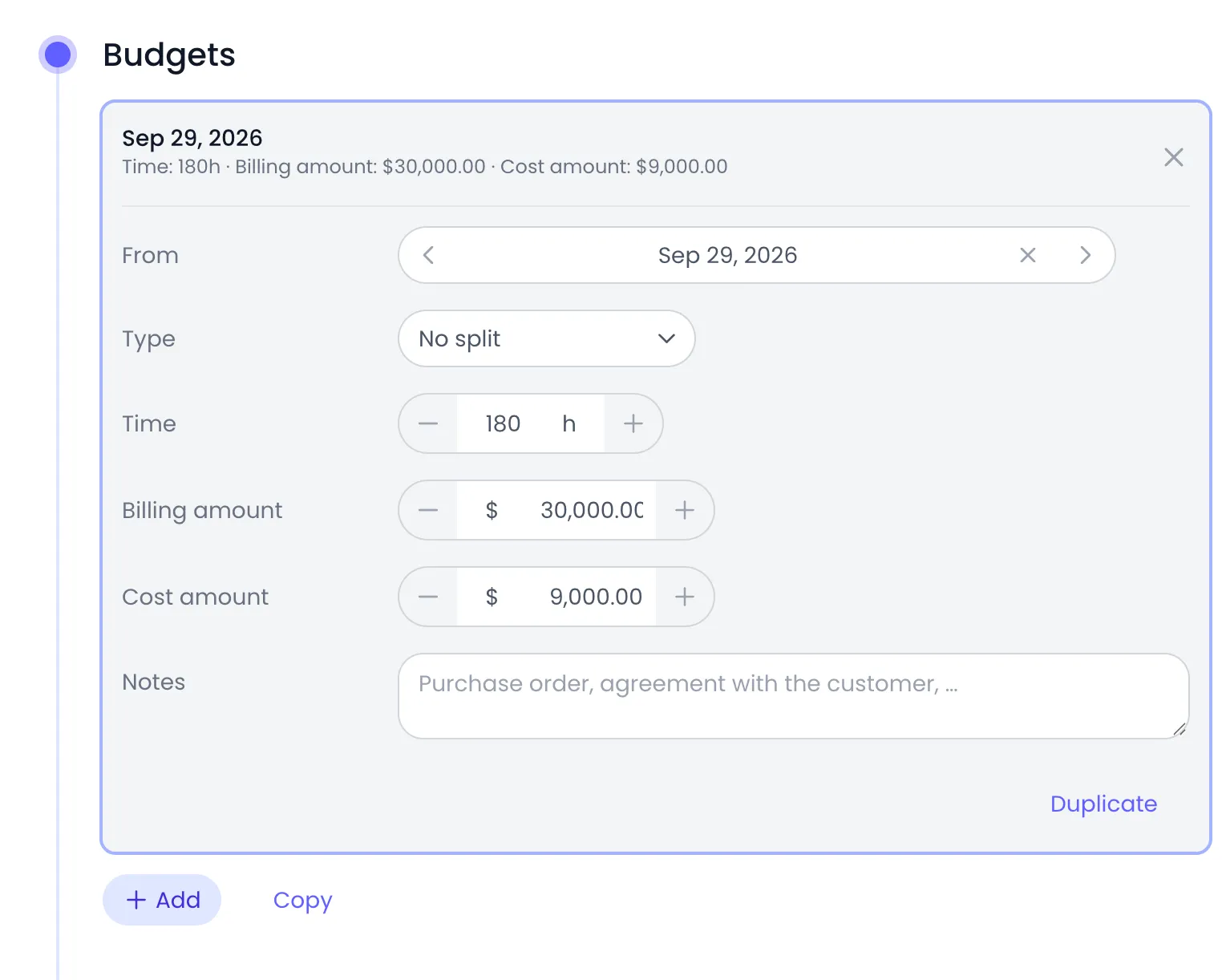
Task: Click into the Notes text area
Action: 793,696
